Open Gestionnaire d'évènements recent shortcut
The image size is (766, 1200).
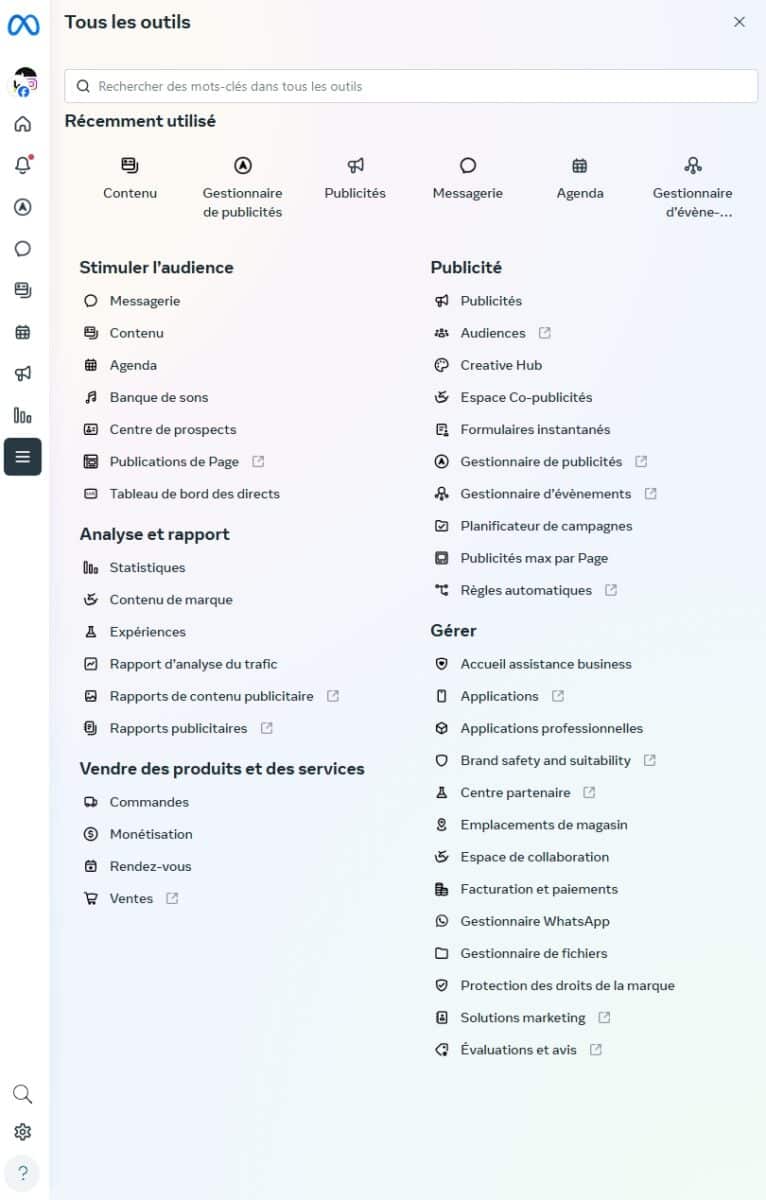point(693,188)
